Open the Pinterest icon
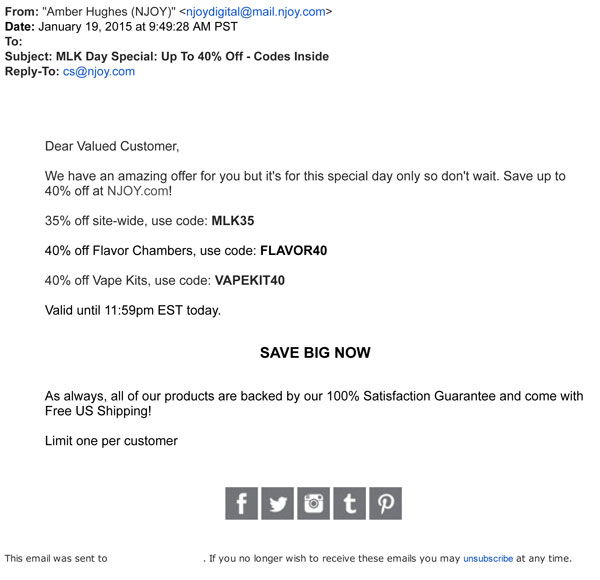Viewport: 600px width, 580px height. point(385,503)
